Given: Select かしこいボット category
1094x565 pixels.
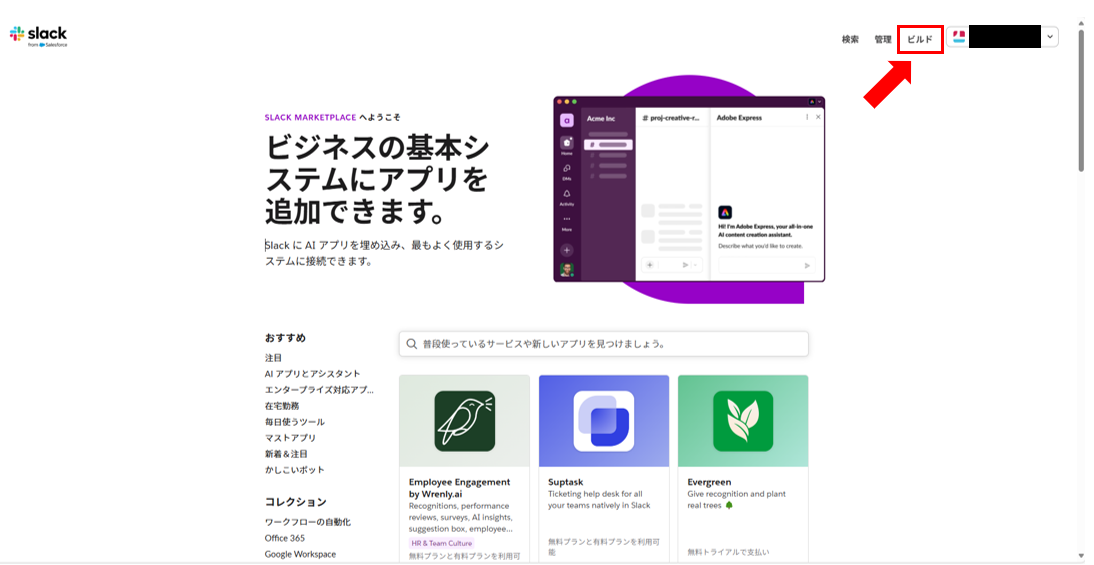Looking at the screenshot, I should pos(294,470).
